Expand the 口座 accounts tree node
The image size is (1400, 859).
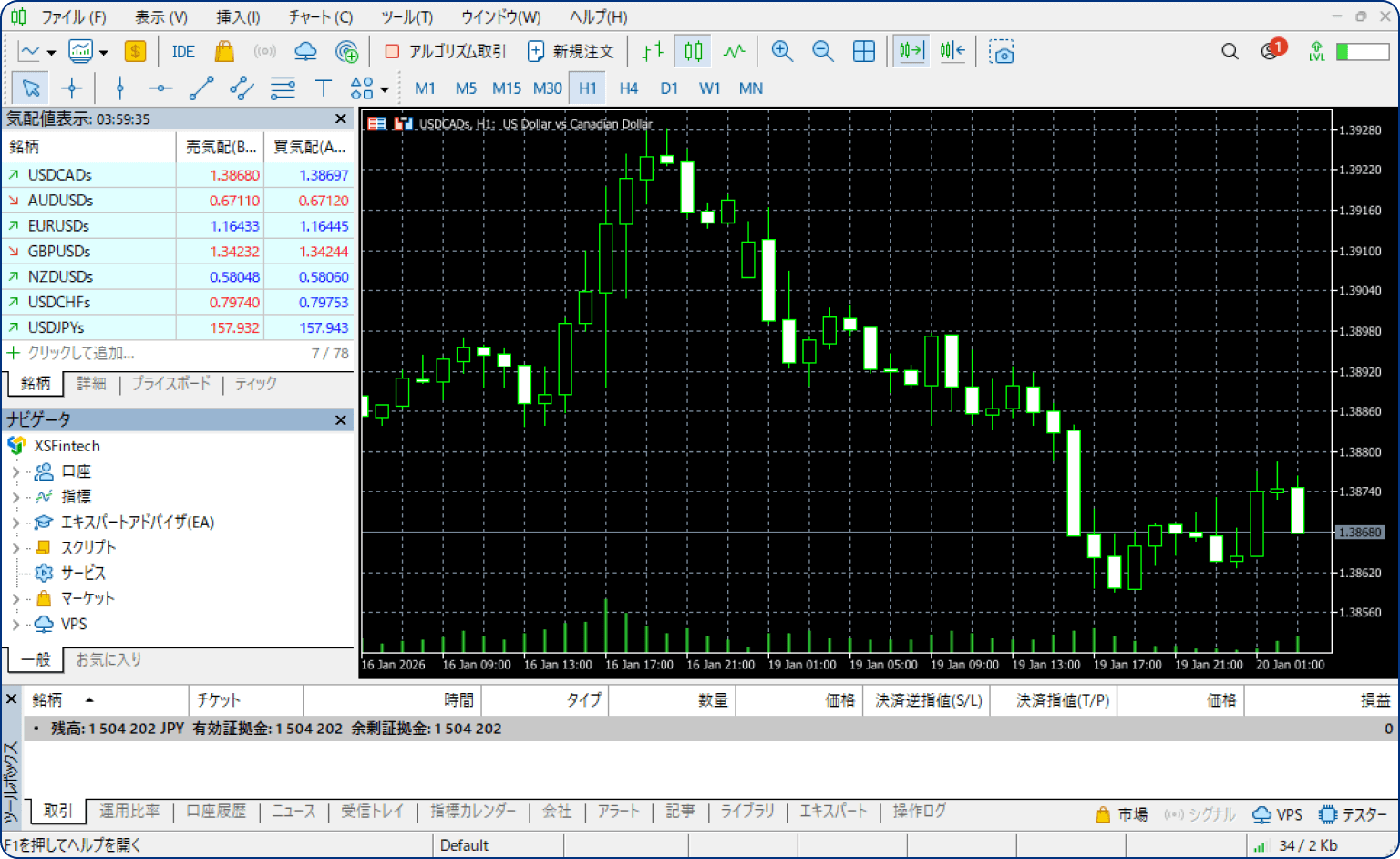point(15,471)
